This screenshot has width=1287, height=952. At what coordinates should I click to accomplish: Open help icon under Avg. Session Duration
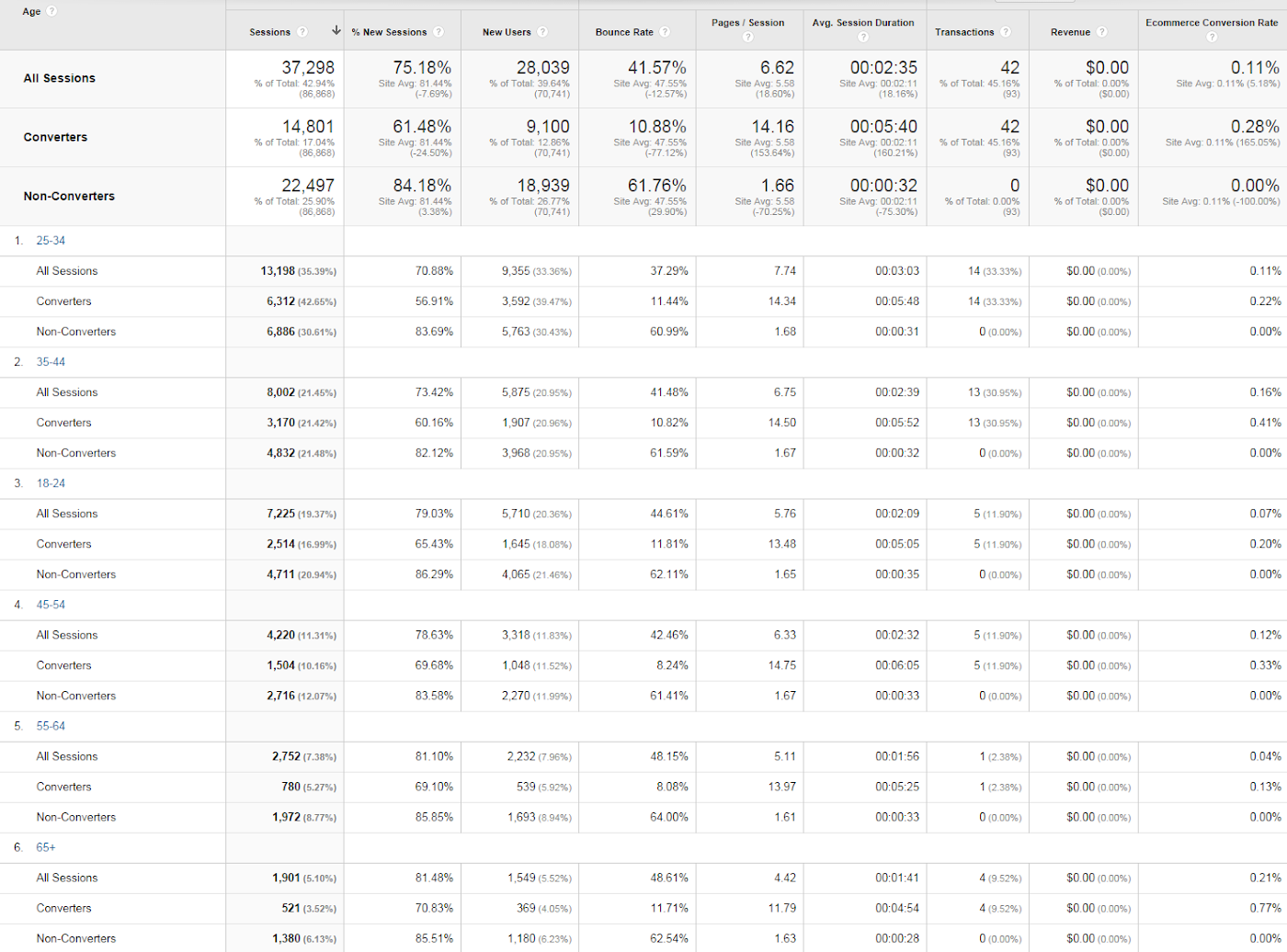pyautogui.click(x=863, y=38)
